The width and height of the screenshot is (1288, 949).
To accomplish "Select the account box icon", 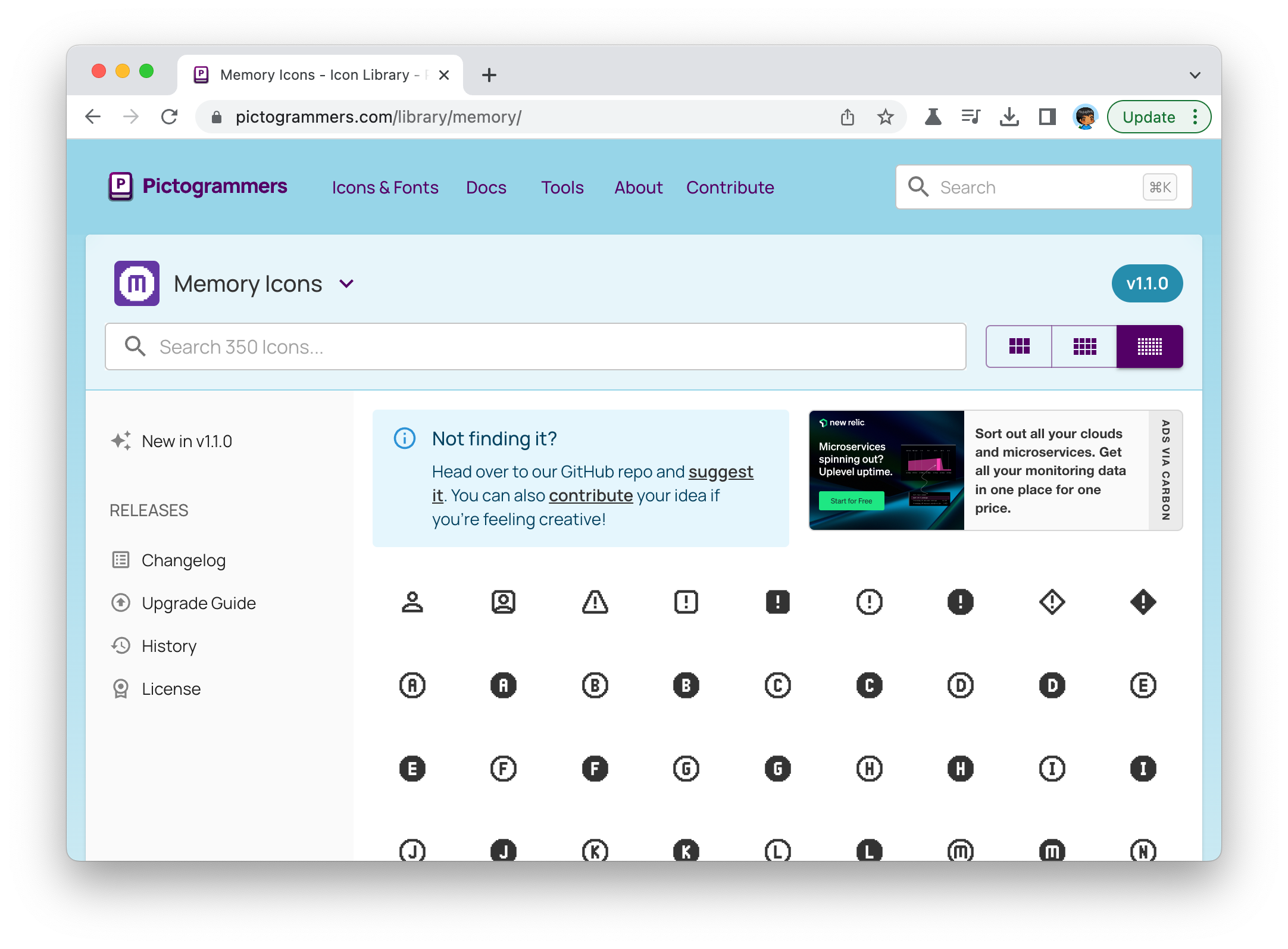I will pos(504,602).
